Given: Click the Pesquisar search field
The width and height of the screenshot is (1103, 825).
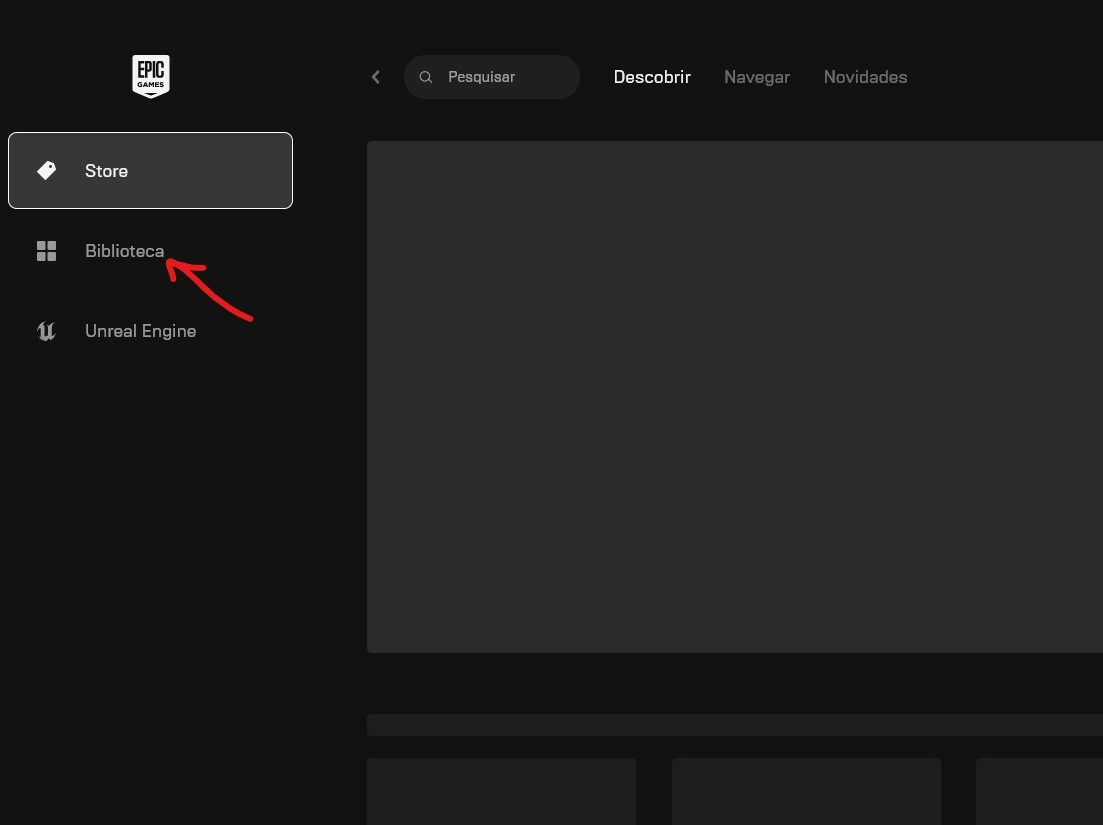Looking at the screenshot, I should 492,77.
